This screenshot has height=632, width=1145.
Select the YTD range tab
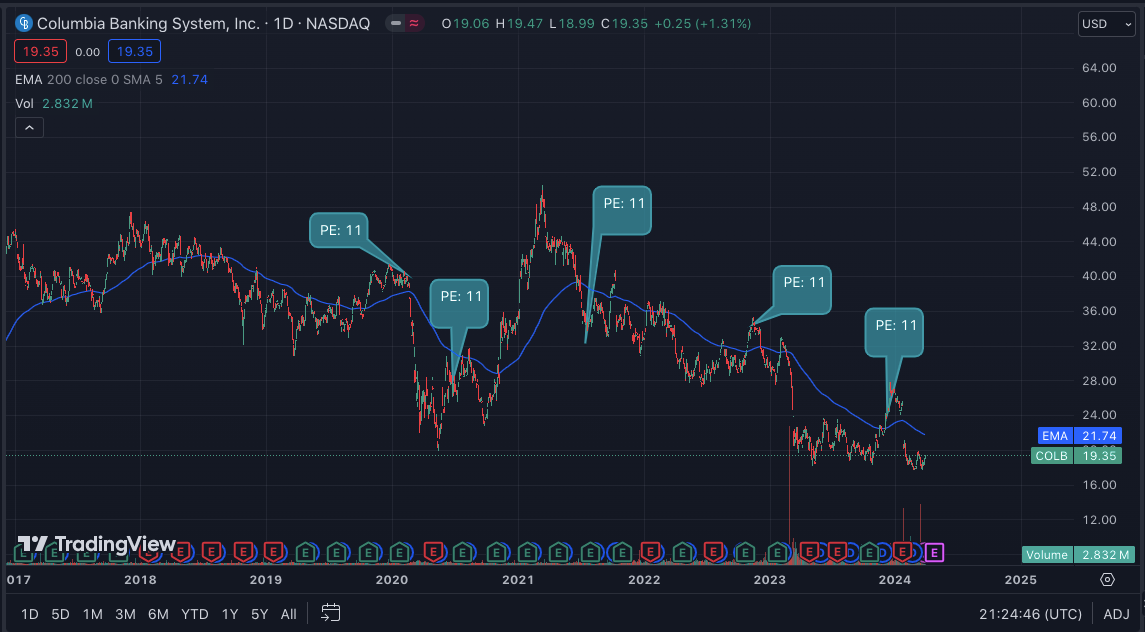tap(194, 614)
